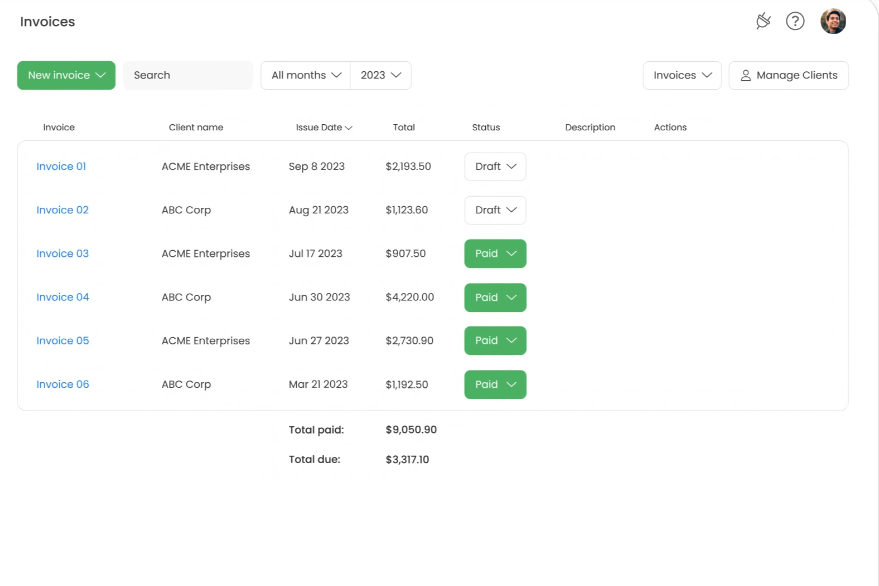
Task: Click the New invoice button
Action: pos(60,75)
